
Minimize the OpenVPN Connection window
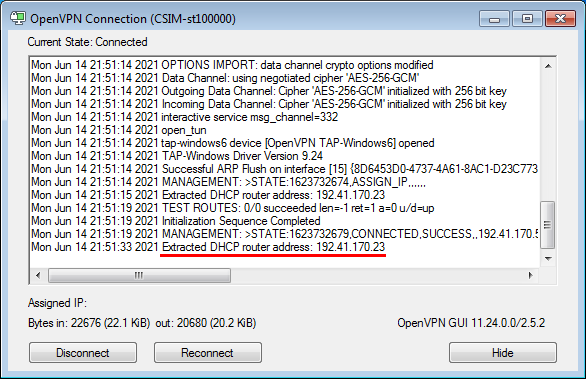pos(494,19)
